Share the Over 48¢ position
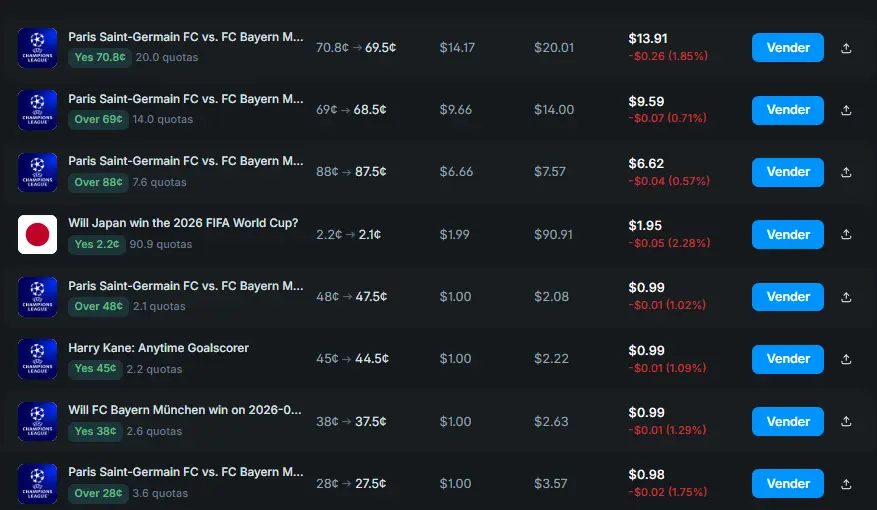Viewport: 877px width, 510px height. point(846,297)
